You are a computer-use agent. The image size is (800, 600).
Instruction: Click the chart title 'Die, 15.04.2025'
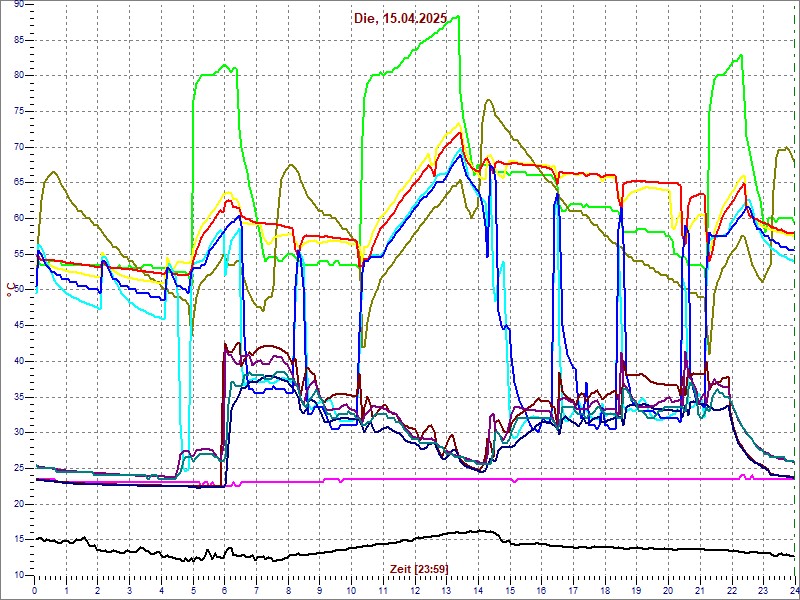[x=401, y=18]
